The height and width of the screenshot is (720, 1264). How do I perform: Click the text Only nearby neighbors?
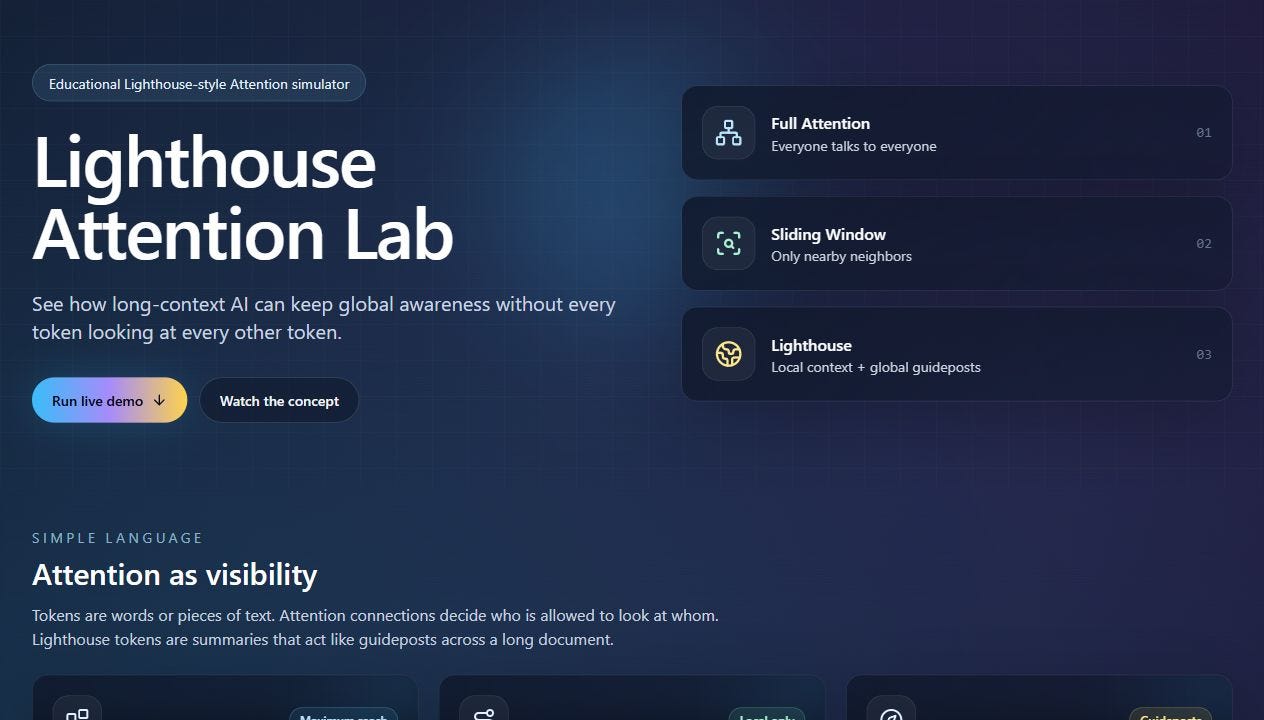point(841,257)
